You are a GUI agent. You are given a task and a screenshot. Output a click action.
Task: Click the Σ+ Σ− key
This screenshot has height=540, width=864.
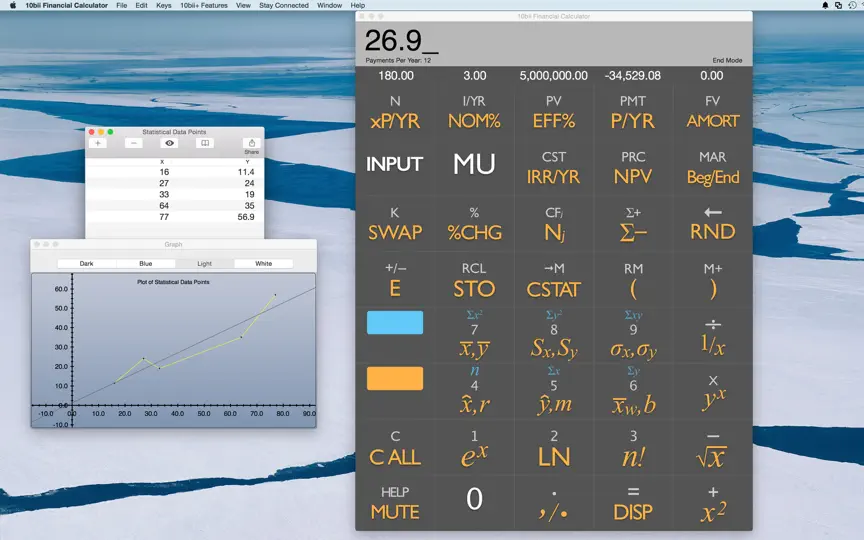pos(633,224)
